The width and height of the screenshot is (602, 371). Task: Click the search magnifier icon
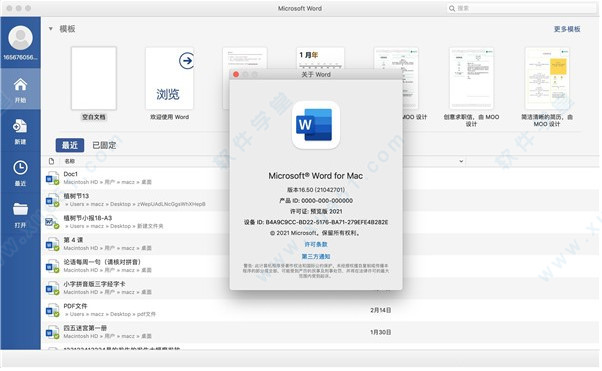coord(452,8)
